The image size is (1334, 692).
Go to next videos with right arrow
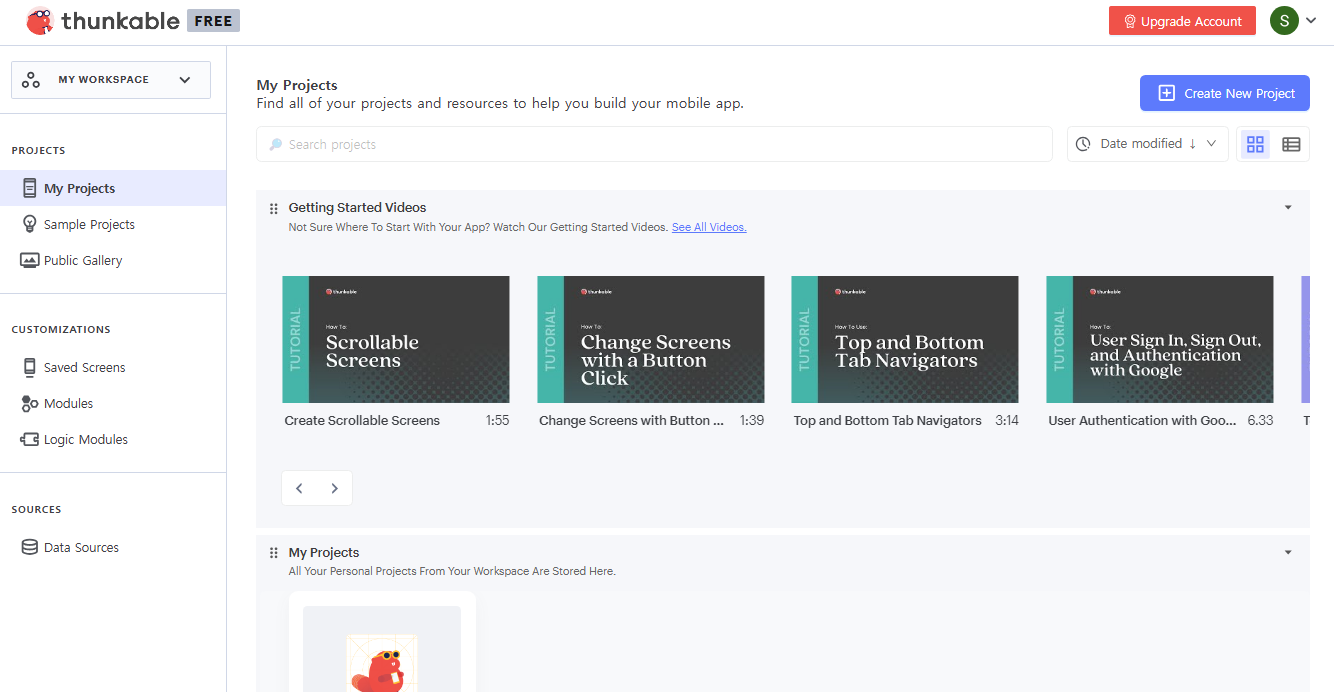[335, 488]
